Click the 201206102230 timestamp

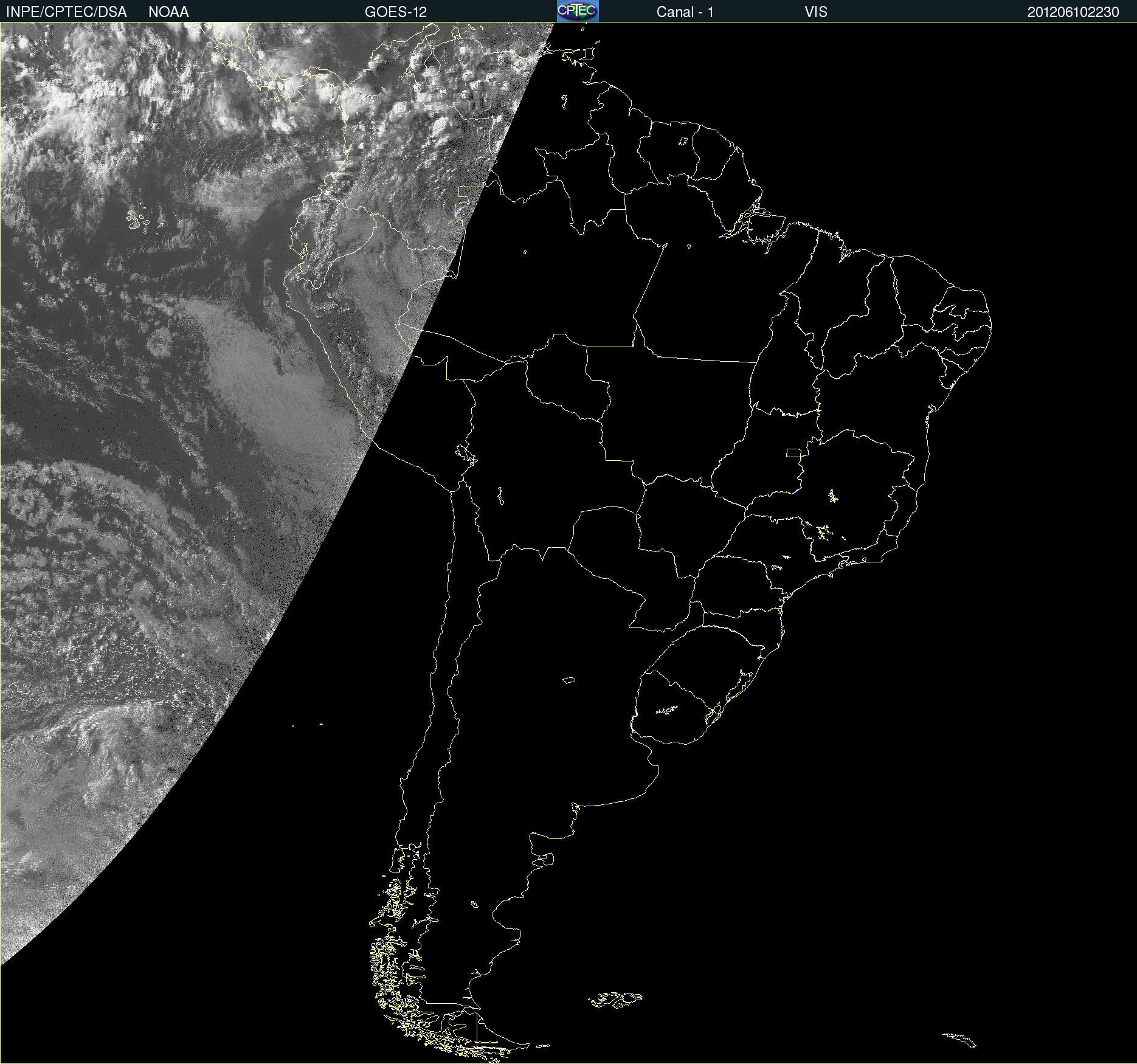click(x=1073, y=12)
